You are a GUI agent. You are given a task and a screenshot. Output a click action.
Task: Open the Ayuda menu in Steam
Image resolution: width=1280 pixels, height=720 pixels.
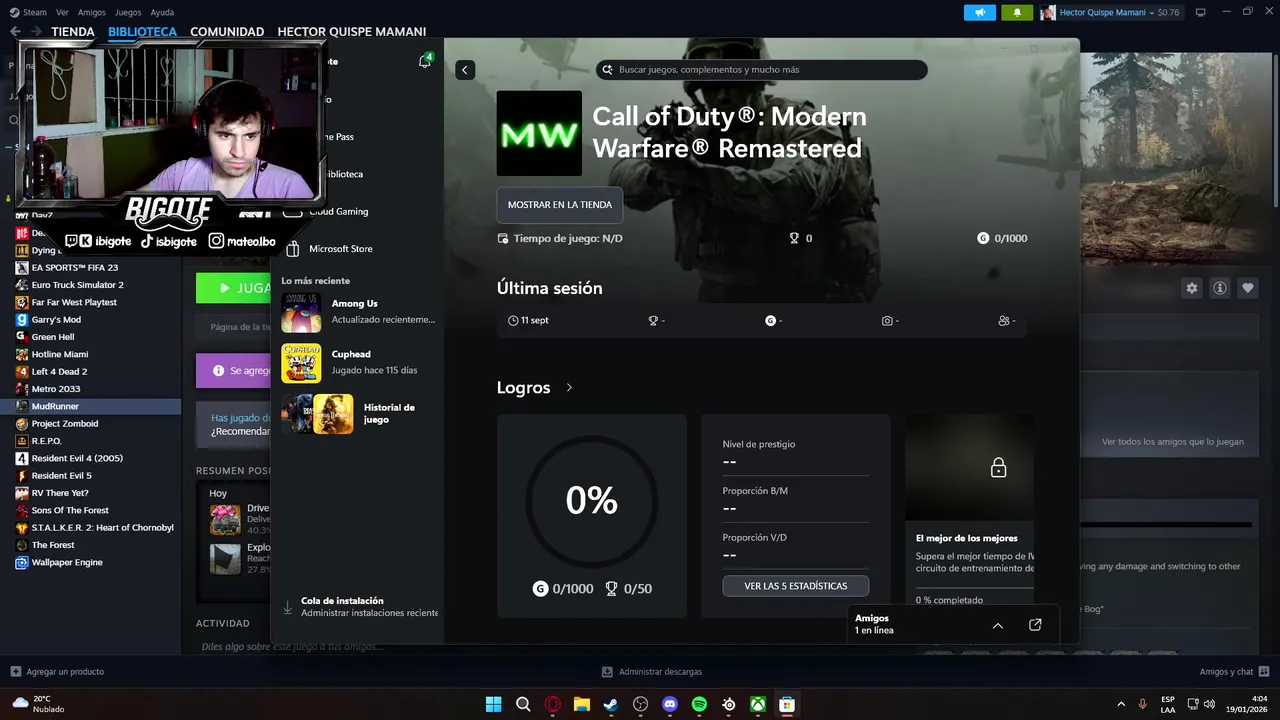162,12
